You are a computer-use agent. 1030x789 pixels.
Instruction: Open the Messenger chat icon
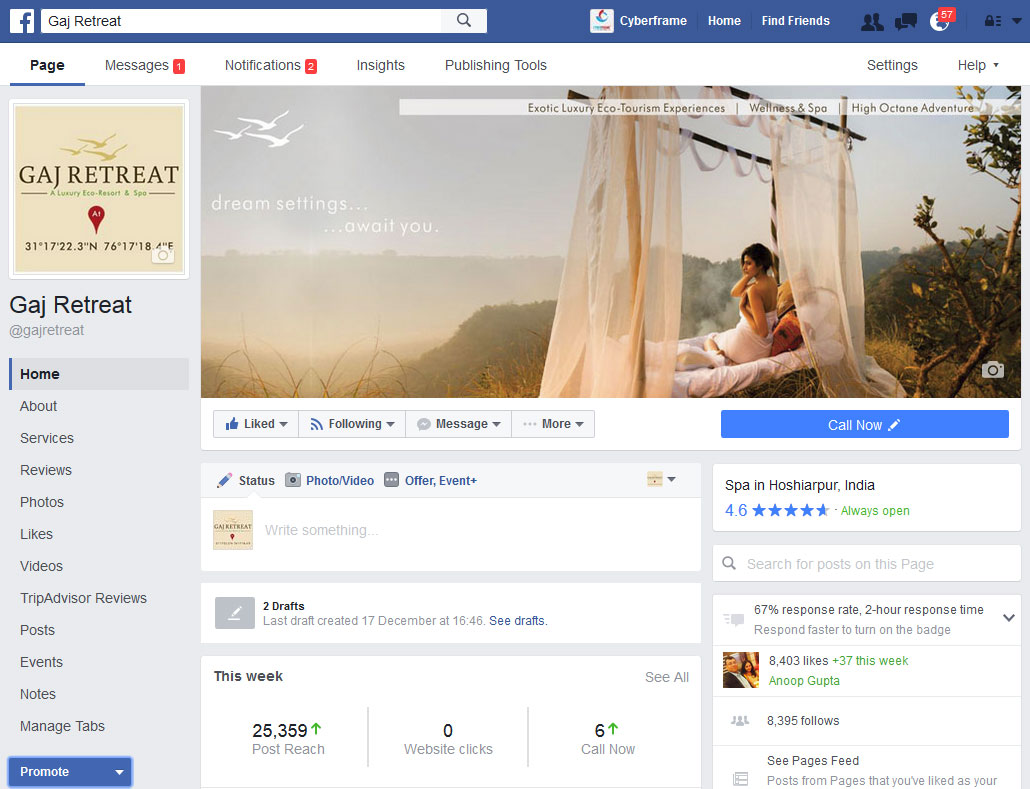coord(905,20)
